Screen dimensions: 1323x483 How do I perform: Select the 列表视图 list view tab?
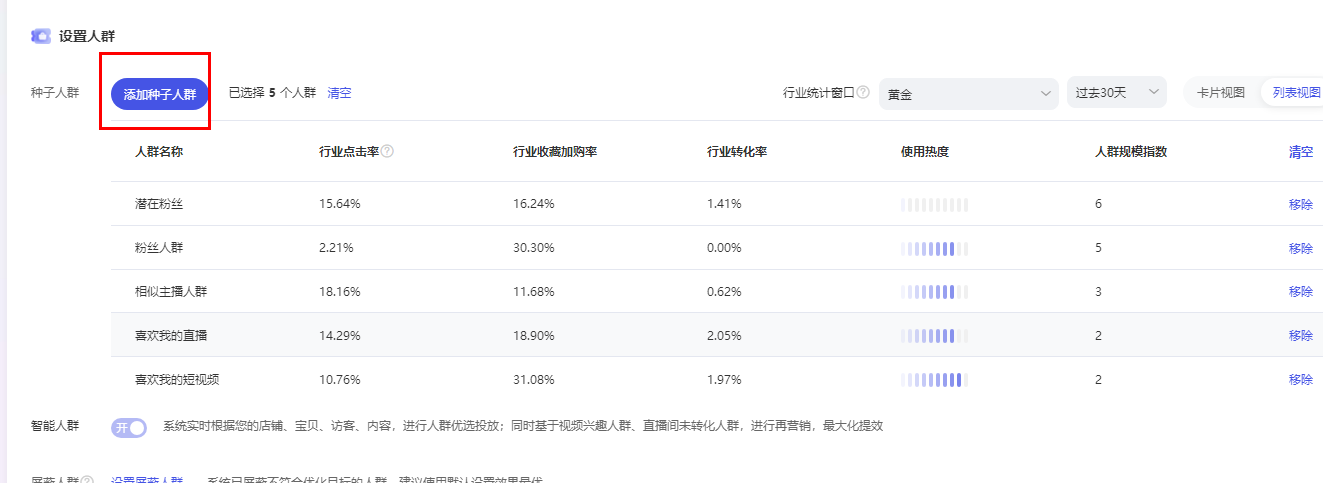pyautogui.click(x=1295, y=93)
